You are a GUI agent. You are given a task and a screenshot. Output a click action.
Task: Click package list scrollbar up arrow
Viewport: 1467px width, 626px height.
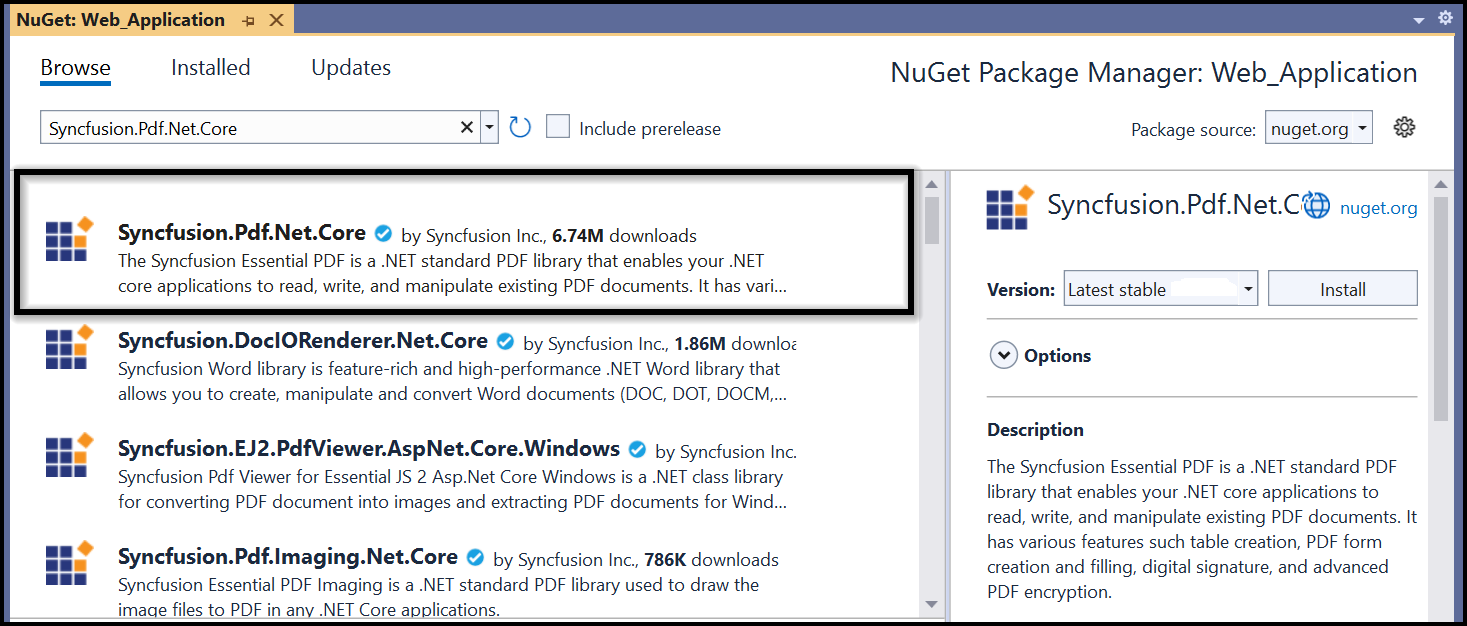click(932, 185)
